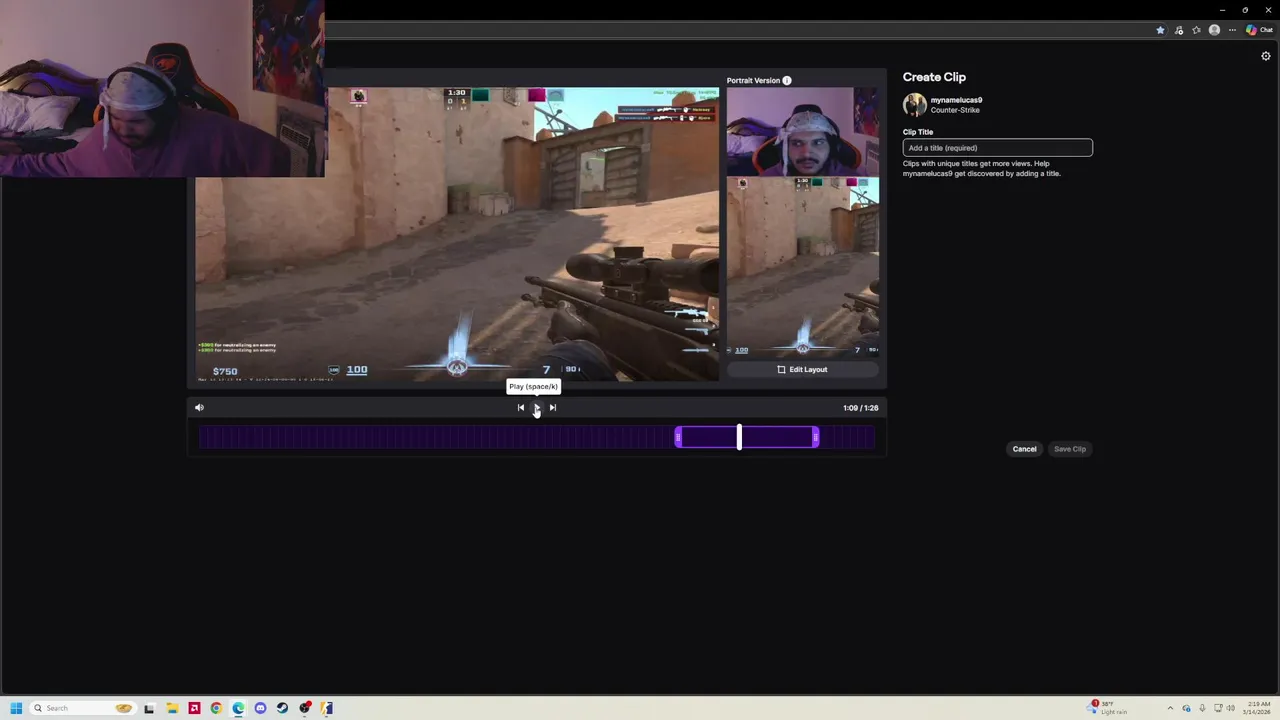Open File Explorer from the taskbar
The height and width of the screenshot is (720, 1280).
(x=172, y=708)
